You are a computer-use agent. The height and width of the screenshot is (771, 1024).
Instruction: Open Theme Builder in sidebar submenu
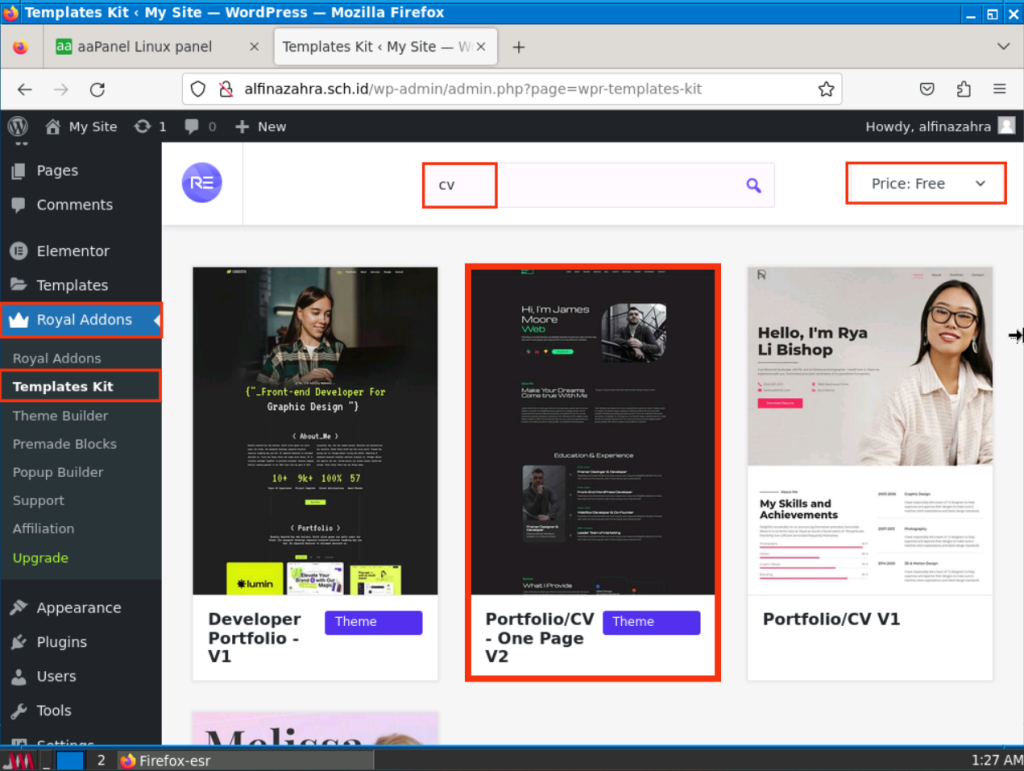click(x=60, y=416)
